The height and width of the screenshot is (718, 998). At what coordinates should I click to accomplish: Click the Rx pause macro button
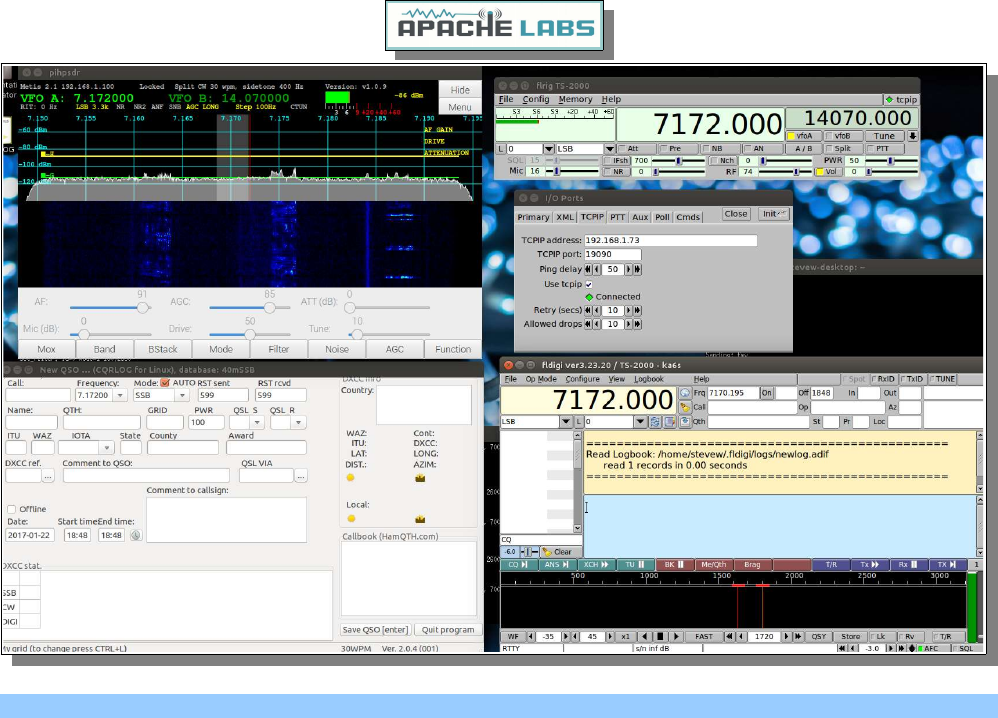pyautogui.click(x=908, y=565)
